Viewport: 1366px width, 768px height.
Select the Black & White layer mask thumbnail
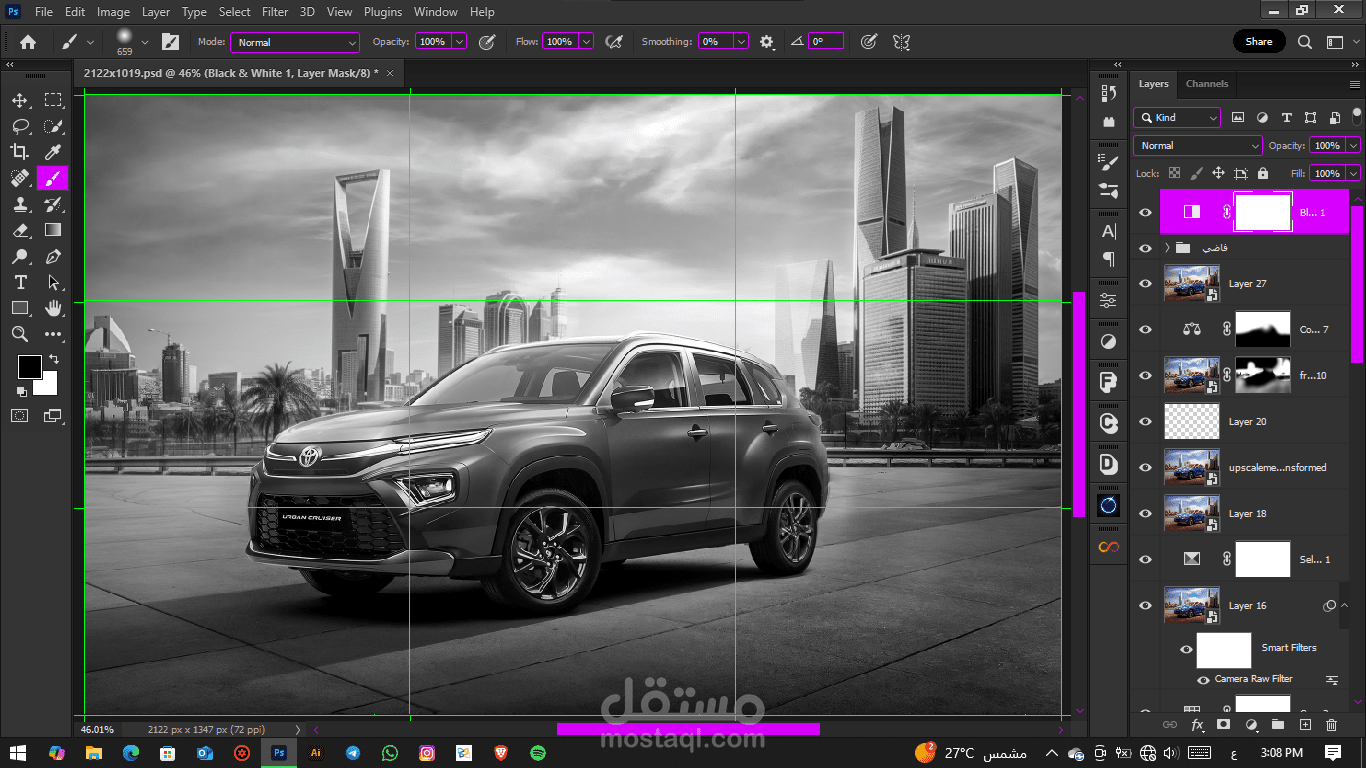point(1263,212)
